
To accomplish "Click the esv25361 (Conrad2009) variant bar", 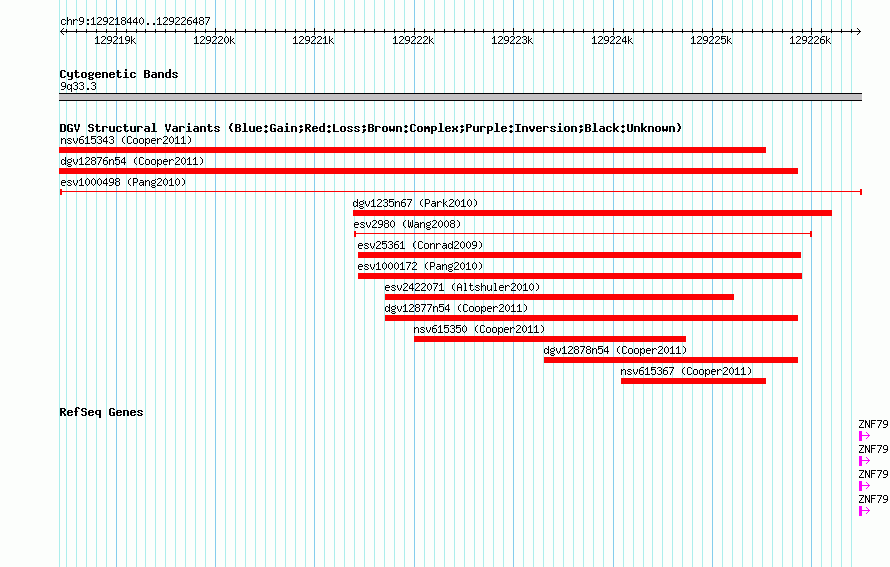I will coord(580,255).
